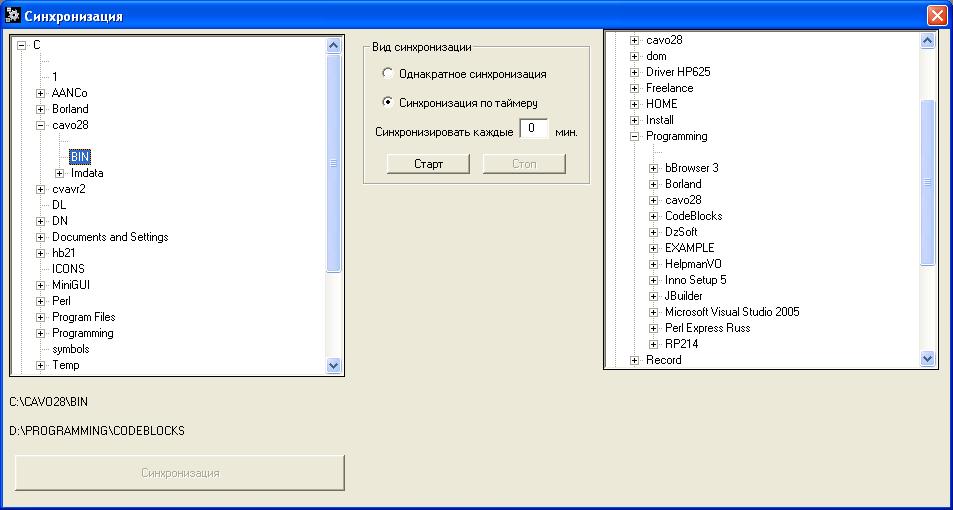The width and height of the screenshot is (953, 510).
Task: Click left tree scrollbar thumb
Action: click(x=334, y=163)
